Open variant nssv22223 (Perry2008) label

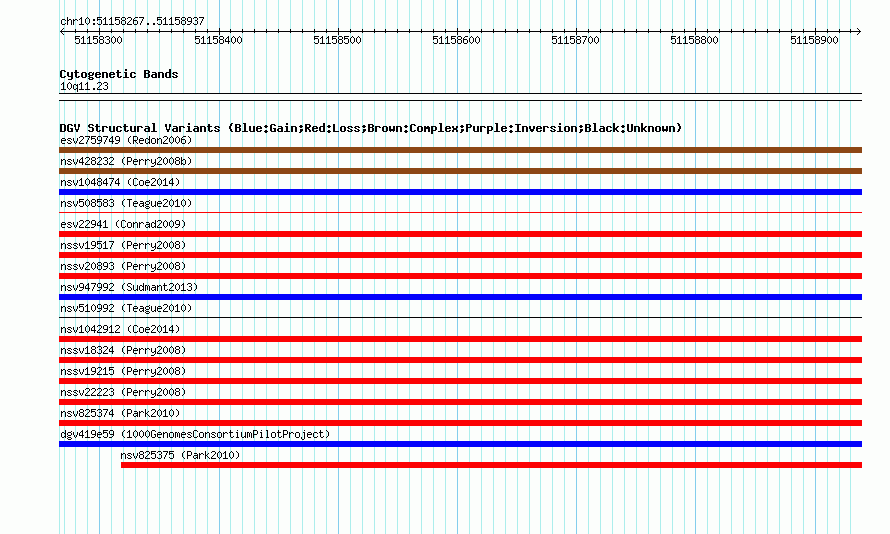pyautogui.click(x=123, y=392)
